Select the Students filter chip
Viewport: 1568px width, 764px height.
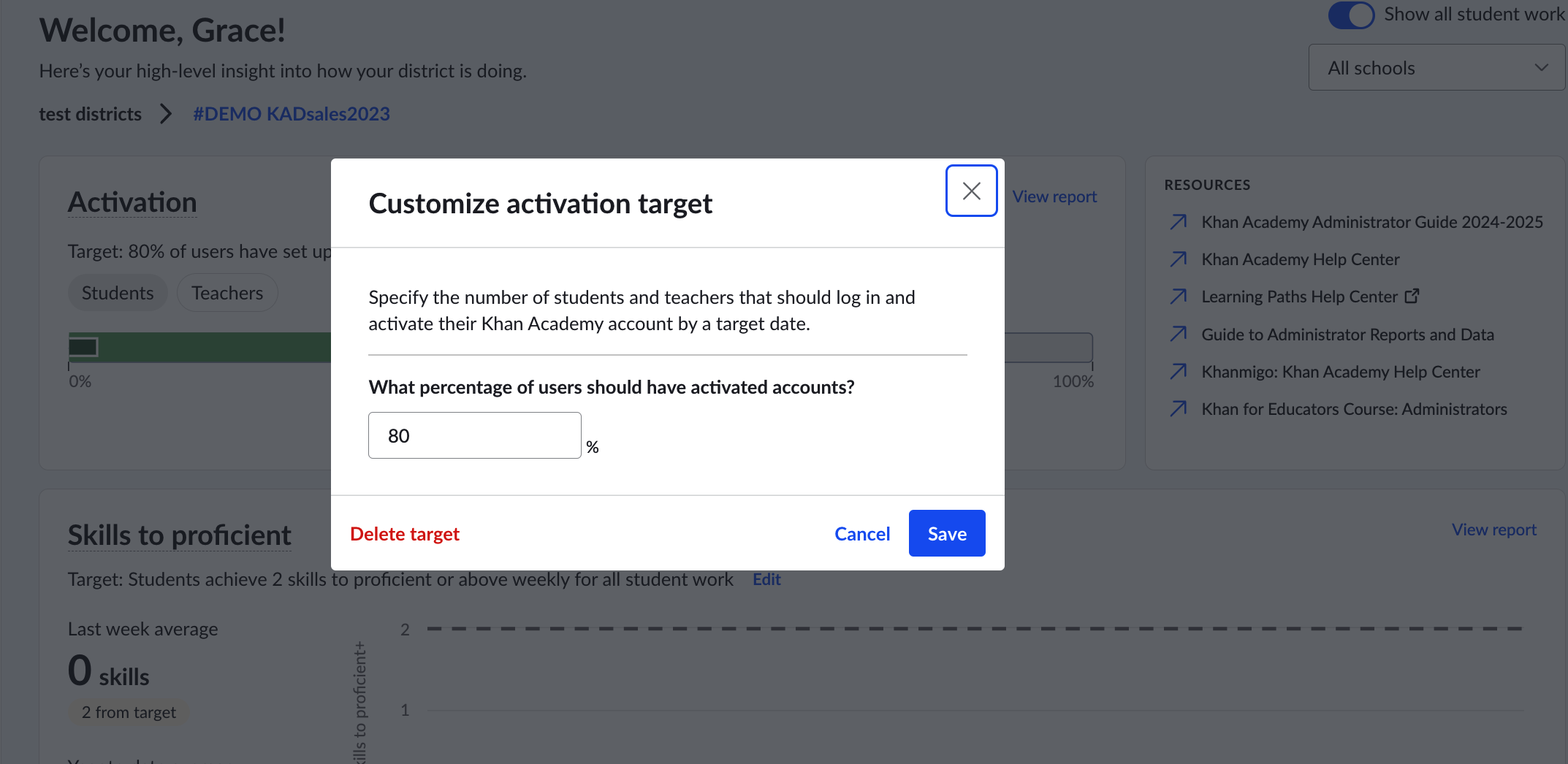118,293
